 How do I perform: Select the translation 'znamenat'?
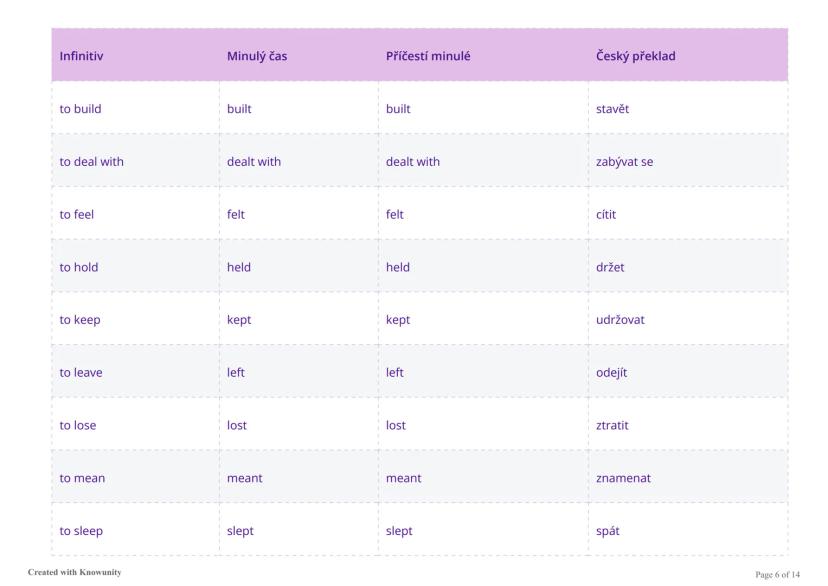[623, 478]
